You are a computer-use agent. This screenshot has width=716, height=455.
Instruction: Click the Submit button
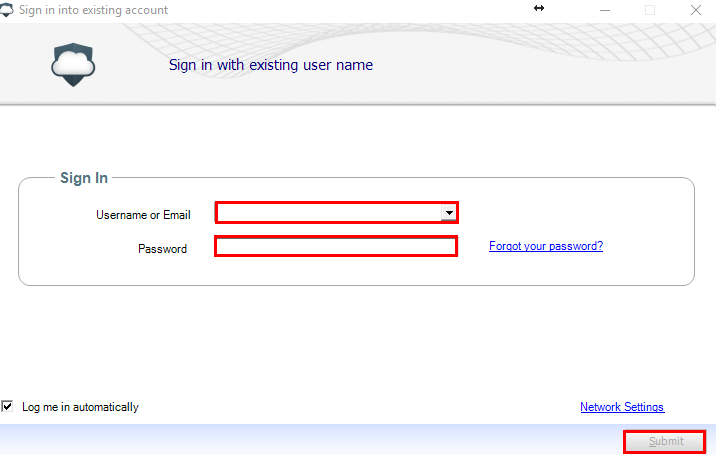point(665,441)
